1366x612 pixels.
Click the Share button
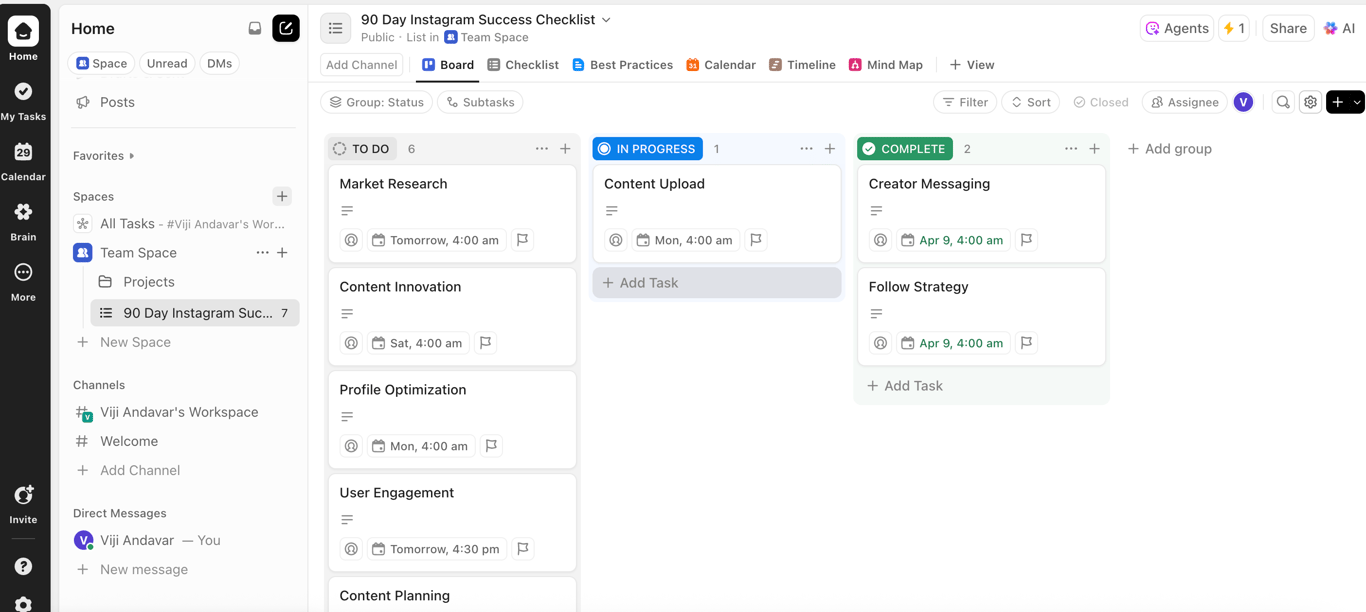coord(1288,28)
